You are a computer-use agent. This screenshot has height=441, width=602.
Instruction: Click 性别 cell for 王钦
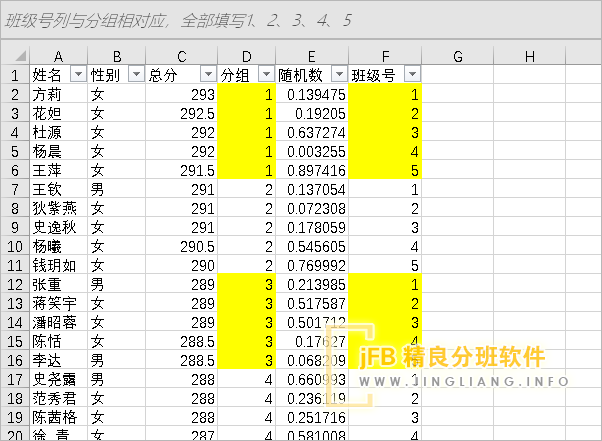coord(117,189)
